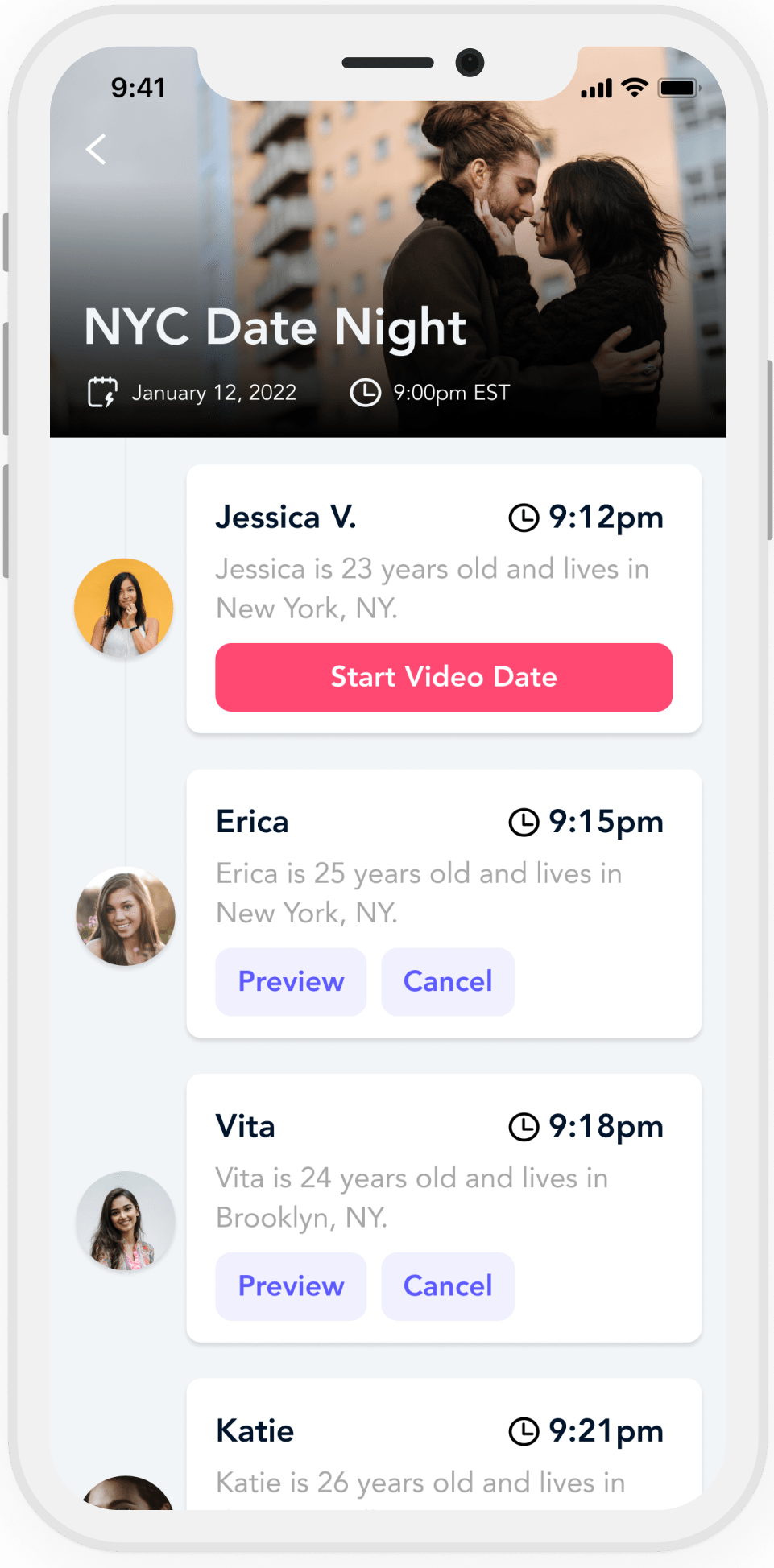
Task: Click the clock icon beside Katie's 9:21pm
Action: pyautogui.click(x=524, y=1430)
